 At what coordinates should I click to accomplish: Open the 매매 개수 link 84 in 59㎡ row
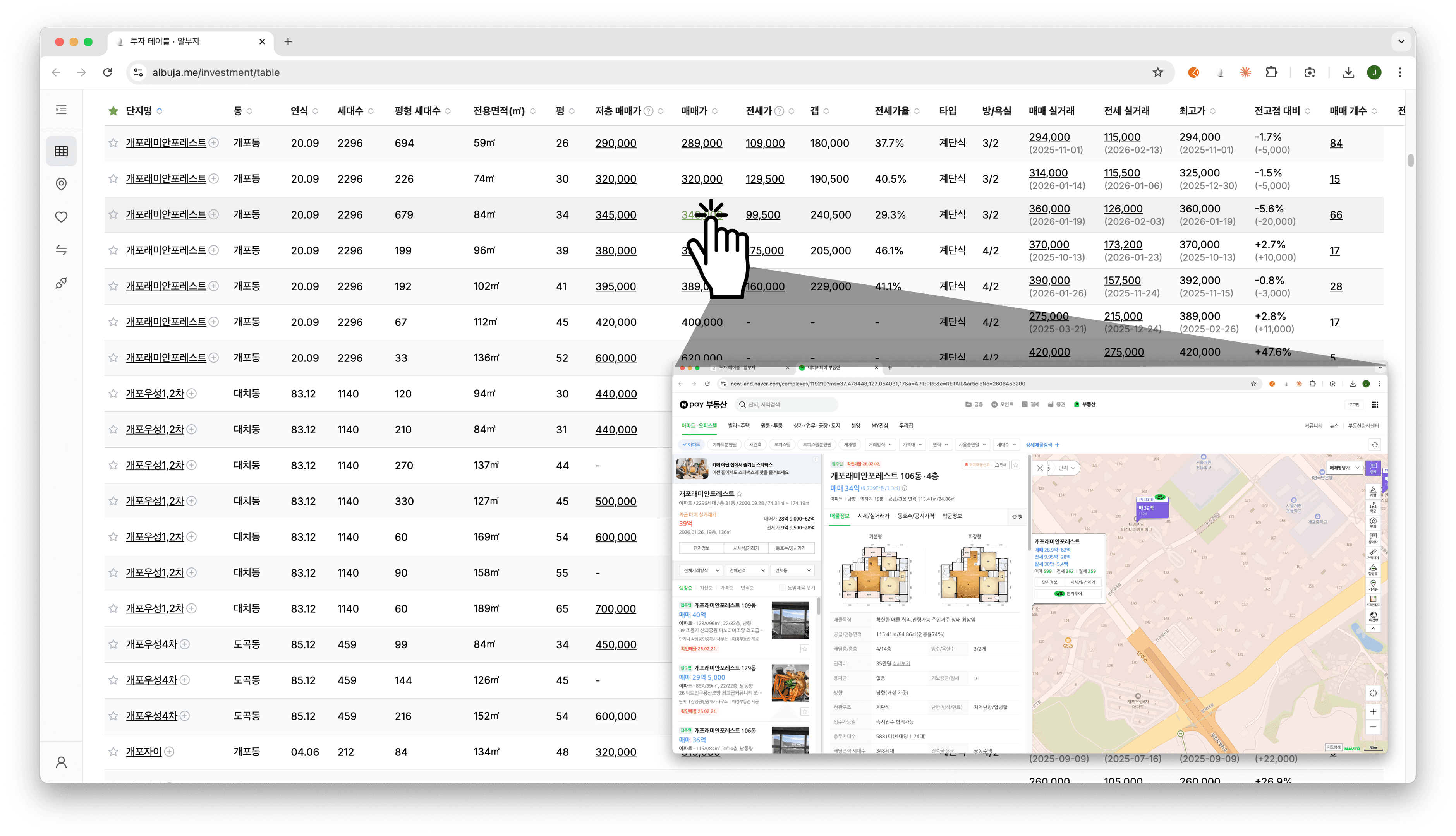coord(1336,143)
